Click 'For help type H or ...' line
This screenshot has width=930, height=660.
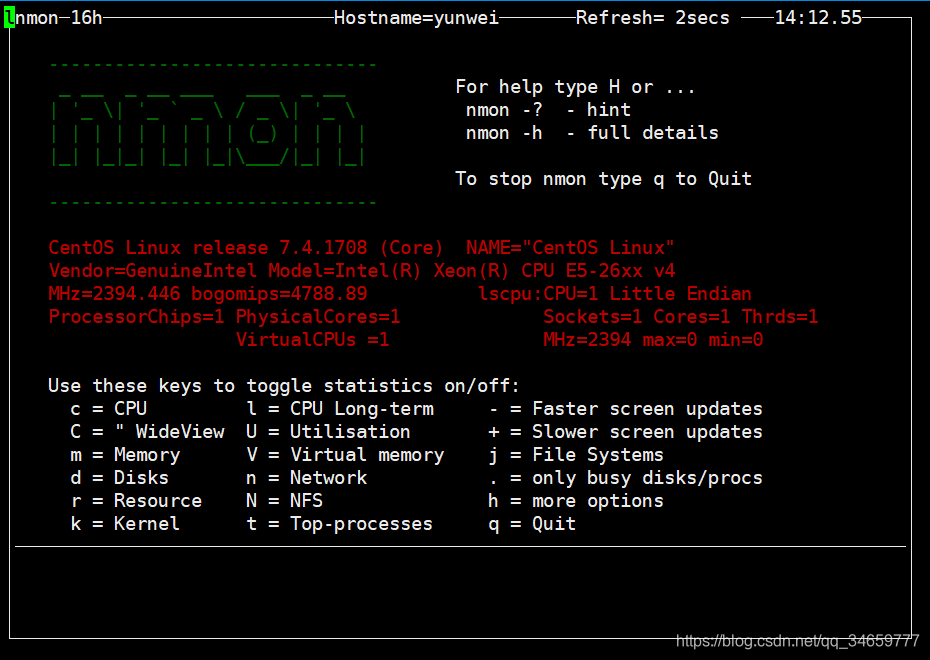575,87
